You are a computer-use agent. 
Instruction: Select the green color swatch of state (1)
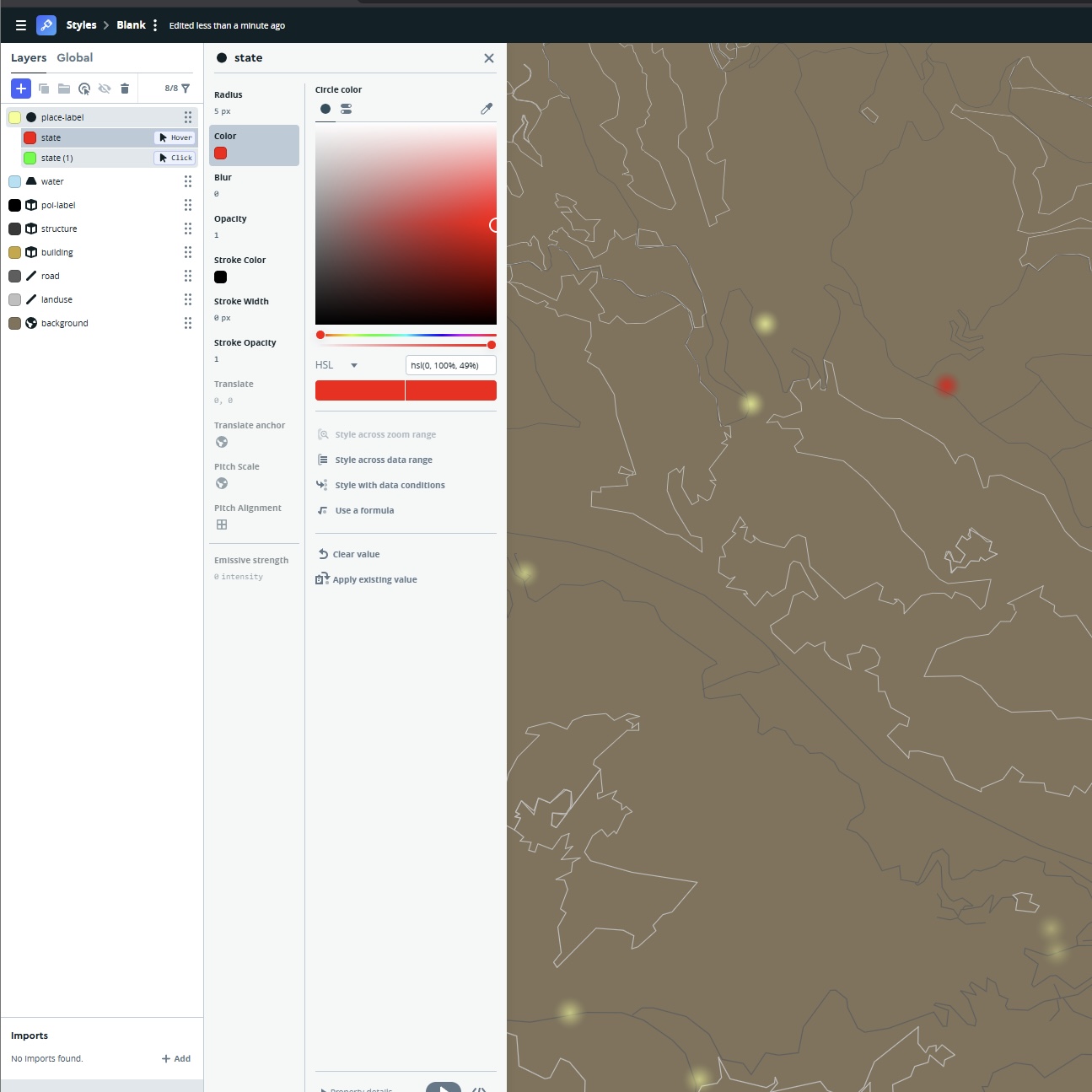point(29,158)
